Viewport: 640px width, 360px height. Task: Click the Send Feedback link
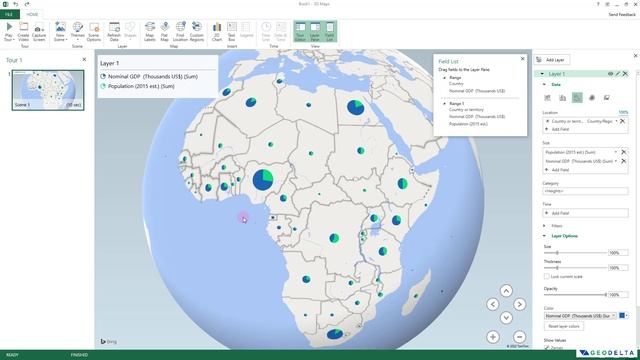[622, 14]
